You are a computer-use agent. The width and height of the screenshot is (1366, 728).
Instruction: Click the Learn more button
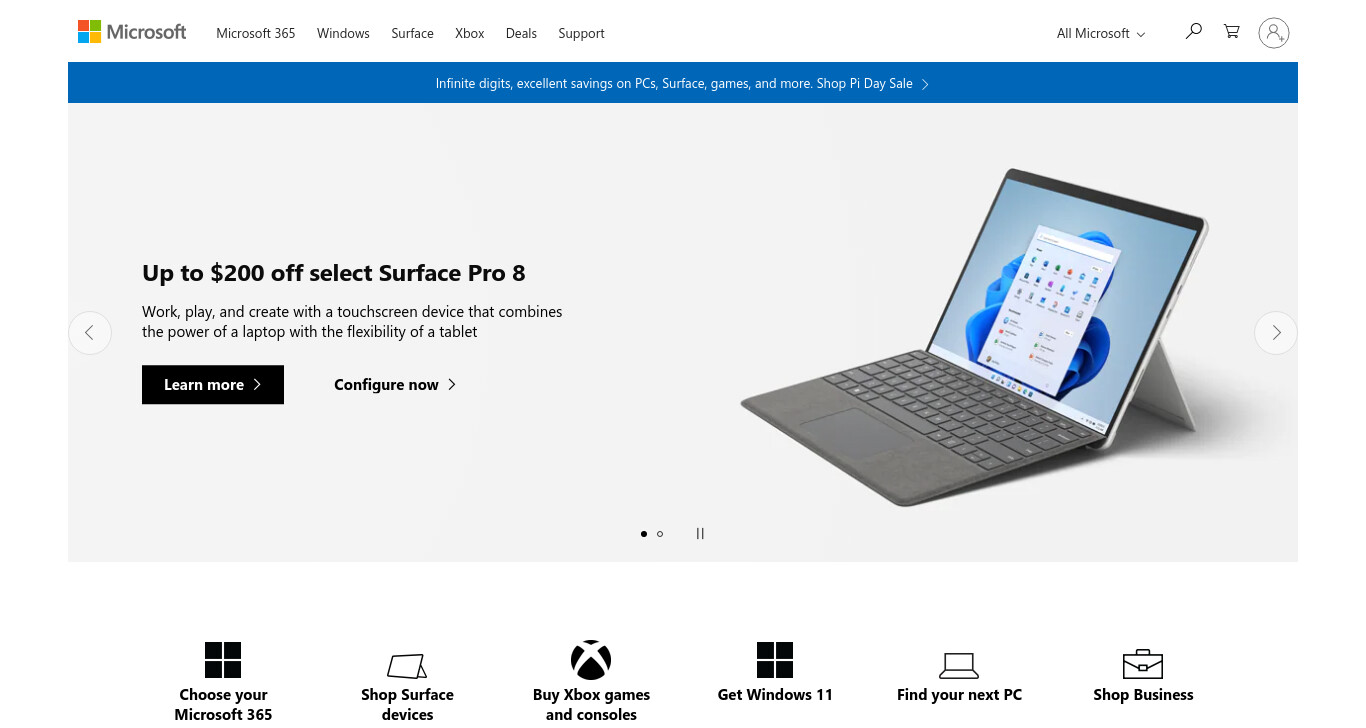213,385
